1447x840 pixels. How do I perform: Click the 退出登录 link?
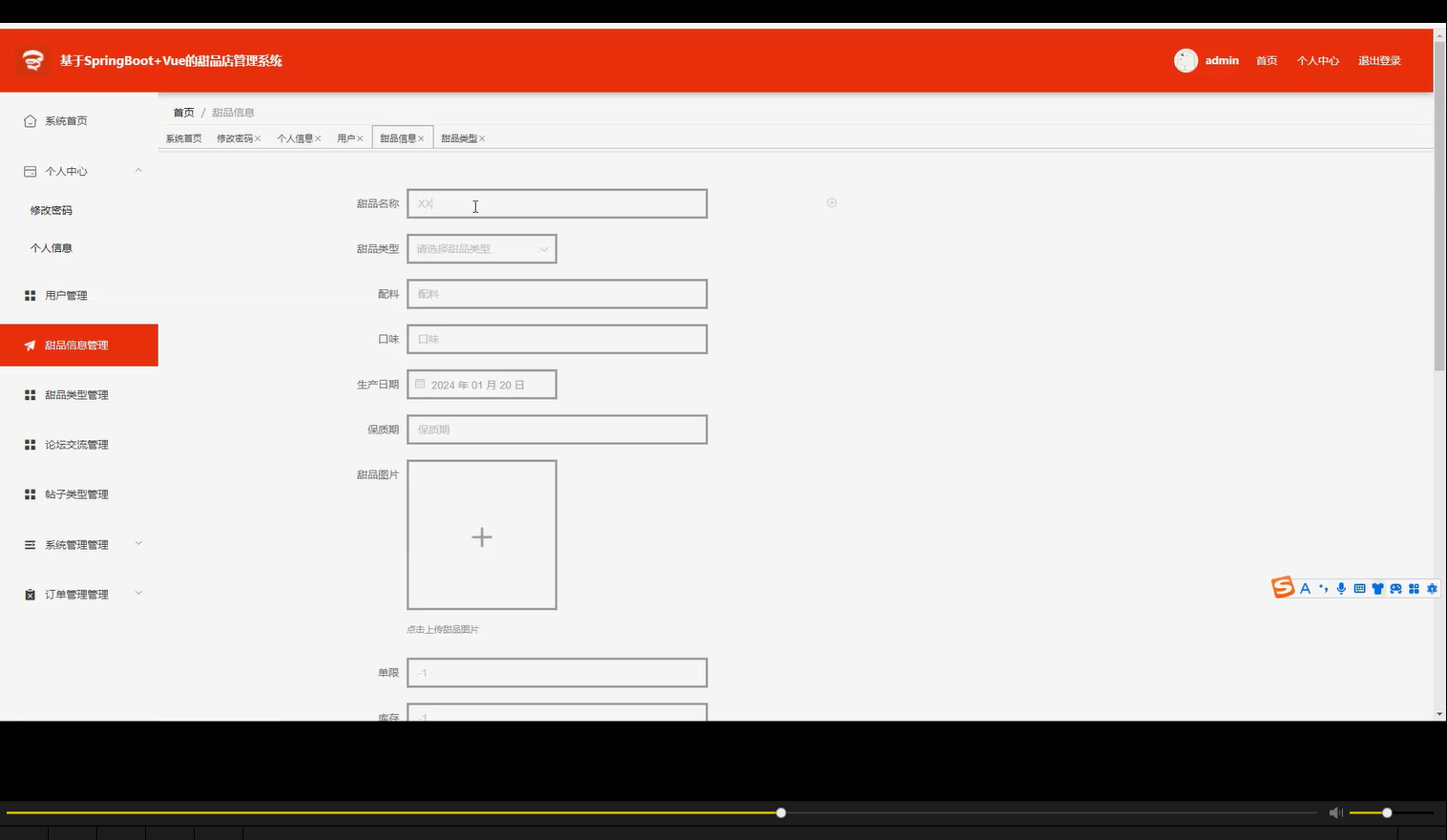[x=1378, y=60]
